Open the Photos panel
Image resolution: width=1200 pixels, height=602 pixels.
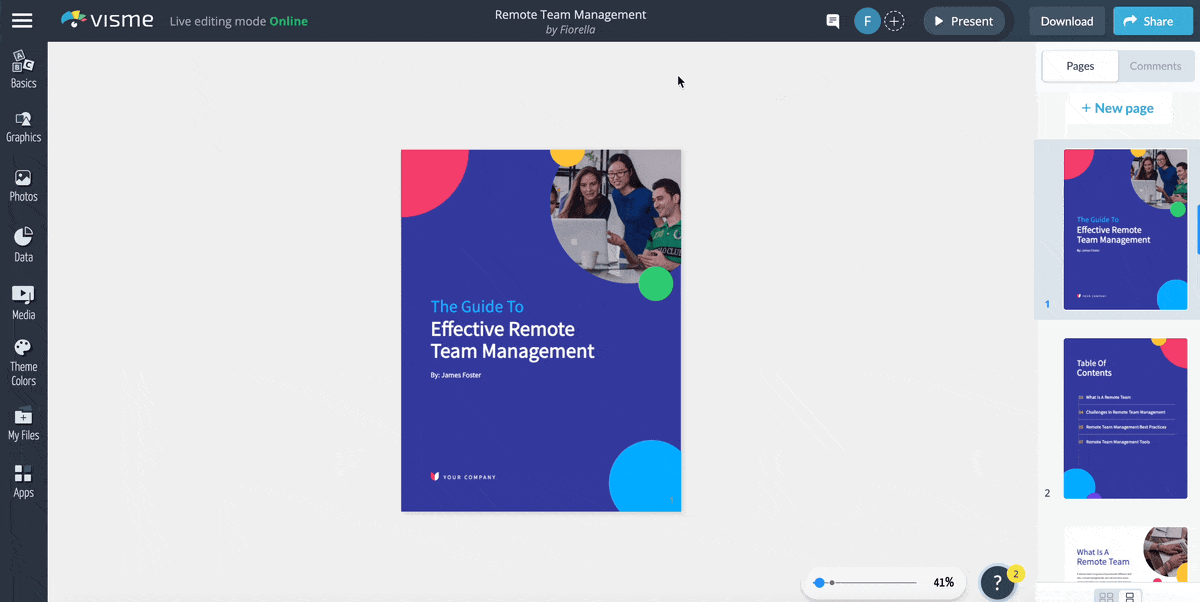click(23, 186)
